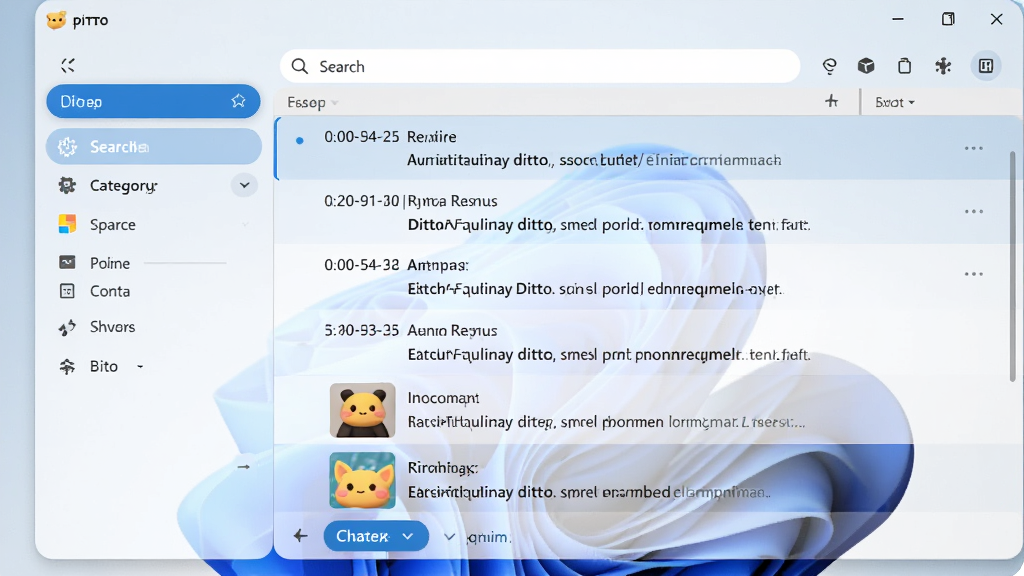Screen dimensions: 1024x576
Task: Open more options for the Rentire row
Action: click(974, 148)
